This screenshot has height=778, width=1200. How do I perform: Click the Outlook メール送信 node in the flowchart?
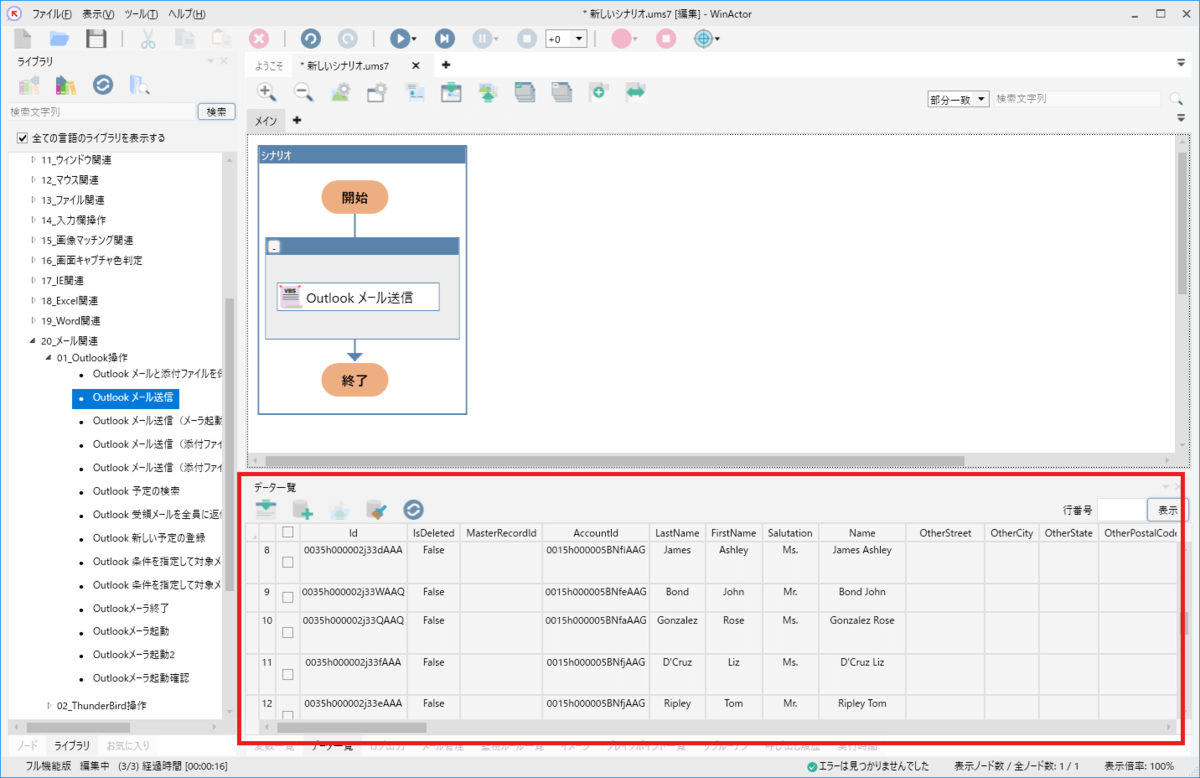358,297
